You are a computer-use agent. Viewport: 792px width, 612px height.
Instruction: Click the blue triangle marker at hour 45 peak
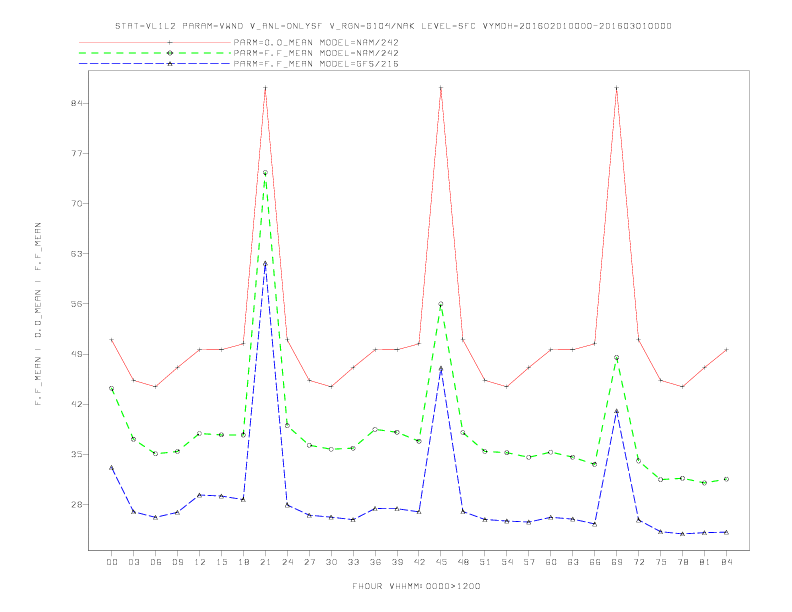click(441, 369)
